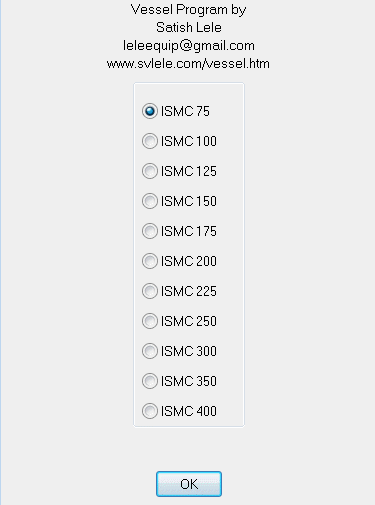The image size is (375, 505).
Task: Click the empty circle beside ISMC 100
Action: coord(150,141)
